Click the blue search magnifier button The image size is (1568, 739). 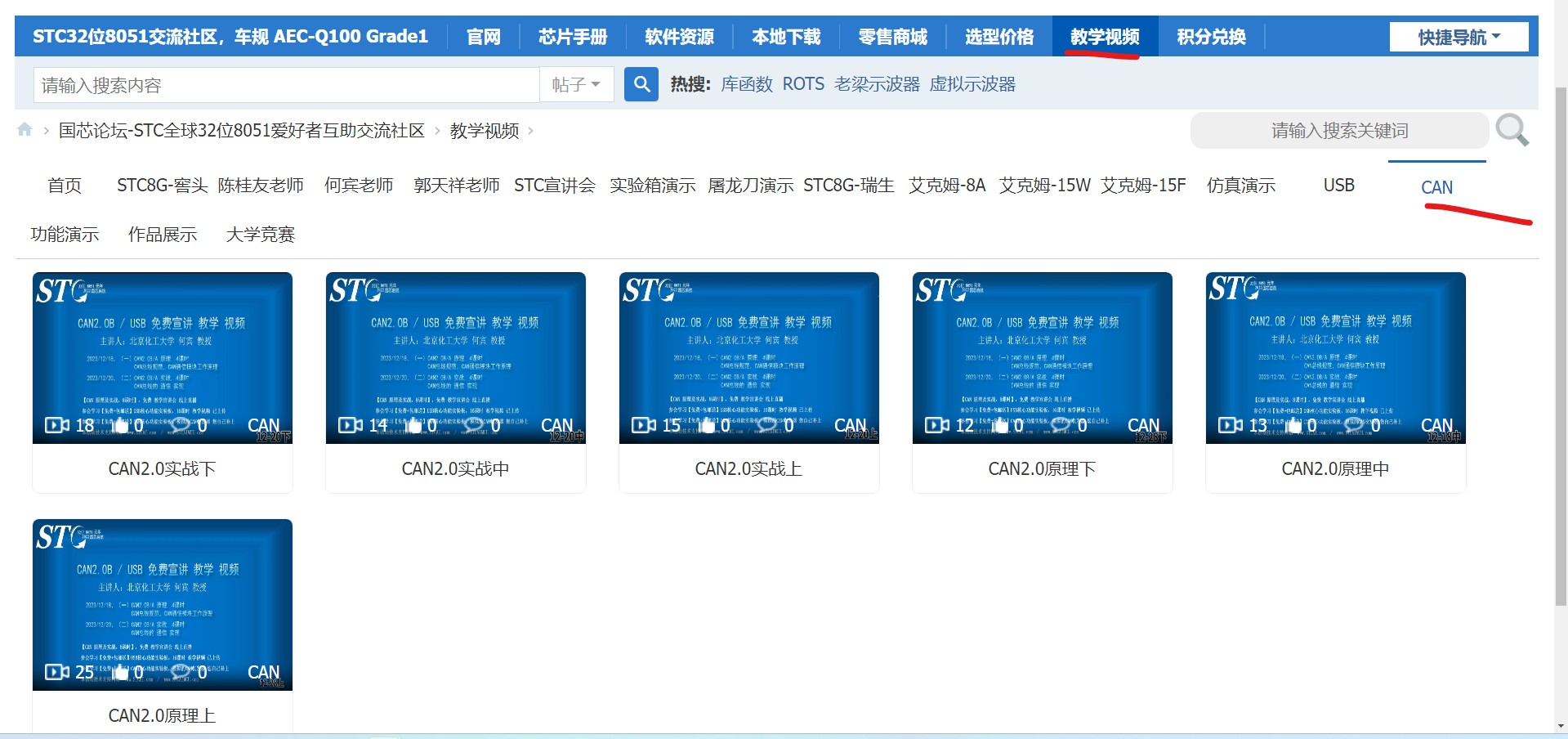(641, 84)
